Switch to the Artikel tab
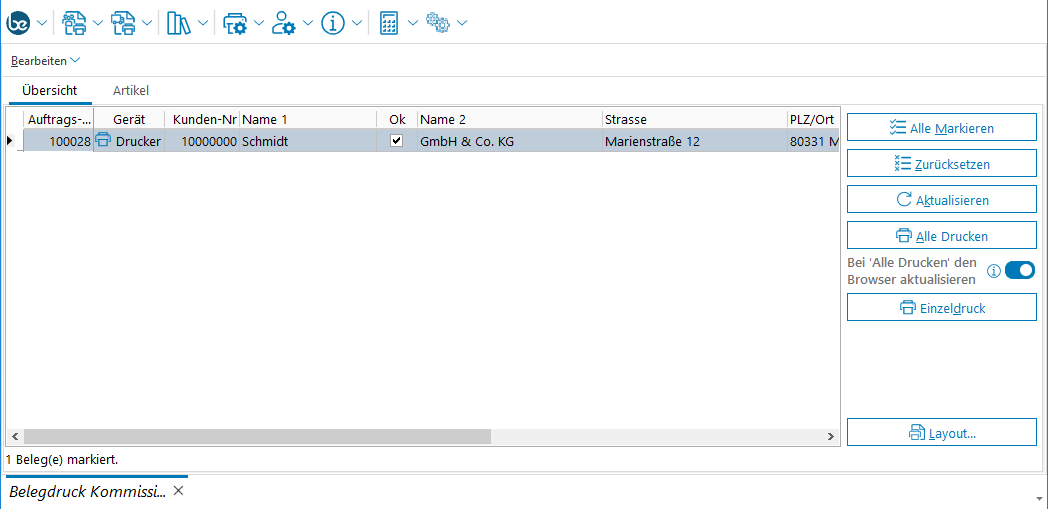 pyautogui.click(x=131, y=91)
